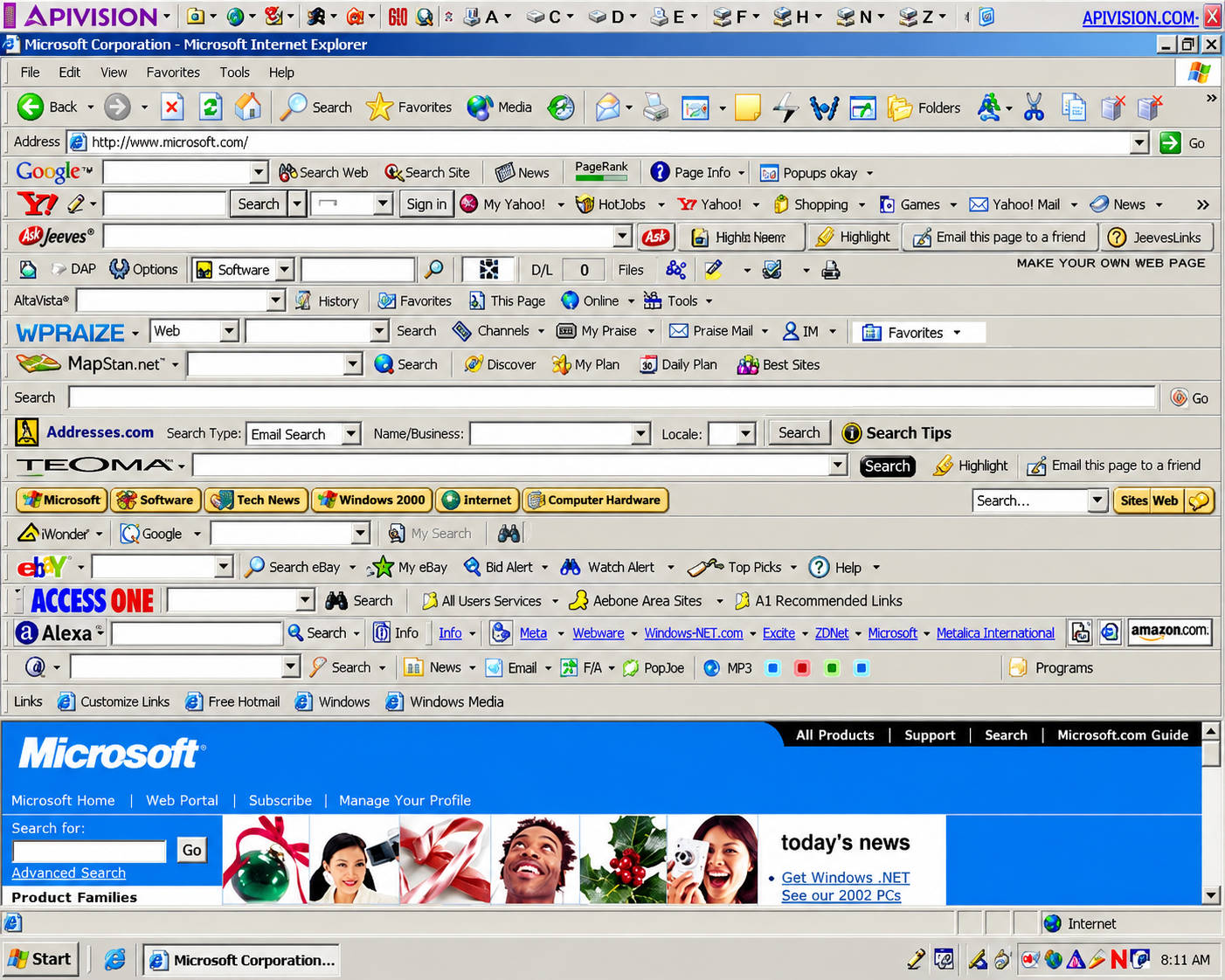Open the Address bar dropdown
1225x980 pixels.
[x=1138, y=142]
